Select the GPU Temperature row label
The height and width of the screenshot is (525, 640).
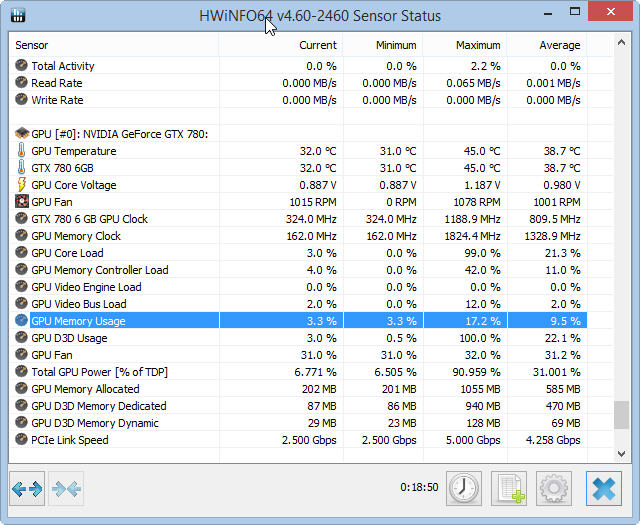(x=74, y=151)
